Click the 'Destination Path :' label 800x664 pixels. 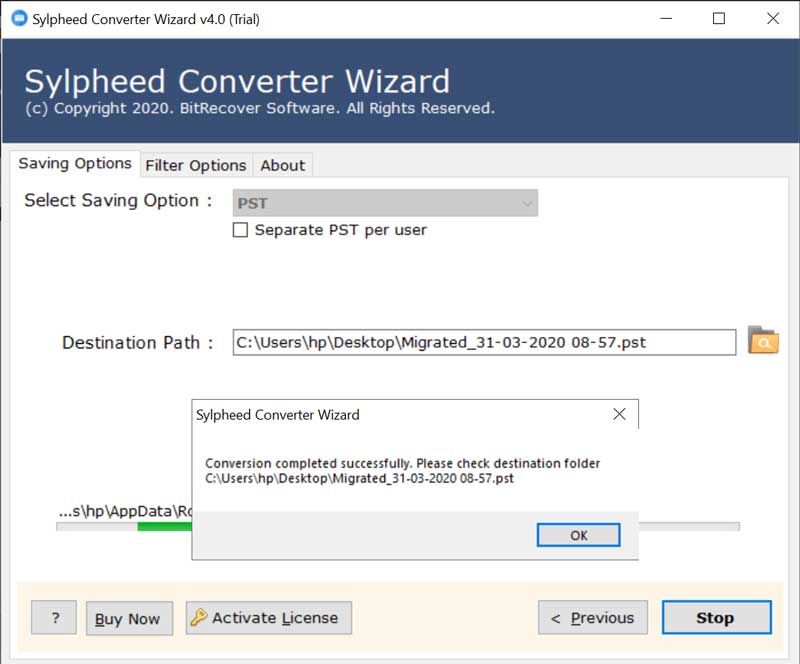(x=137, y=342)
